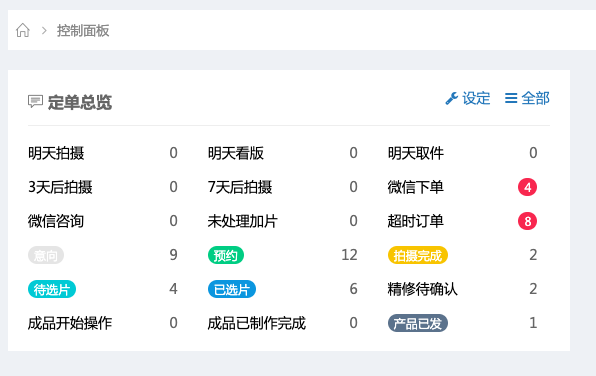Click the red badge 8 for 超时订单
Screen dimensions: 596x376
point(527,221)
